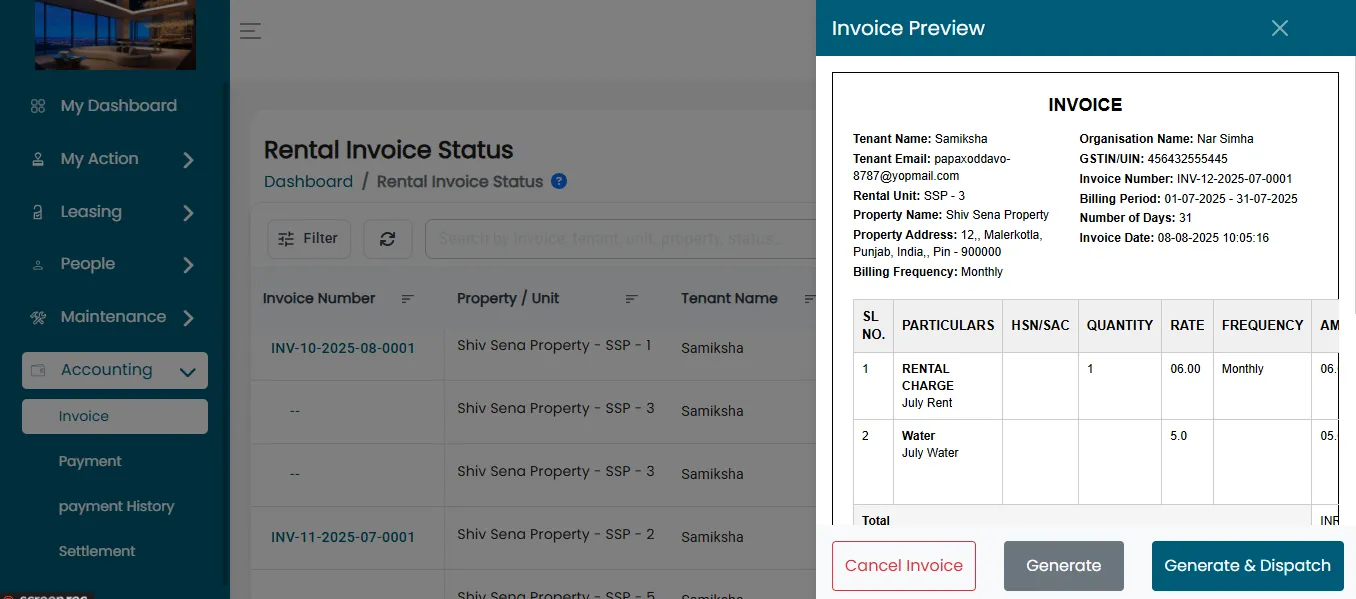
Task: Expand the Maintenance submenu chevron
Action: pyautogui.click(x=188, y=318)
